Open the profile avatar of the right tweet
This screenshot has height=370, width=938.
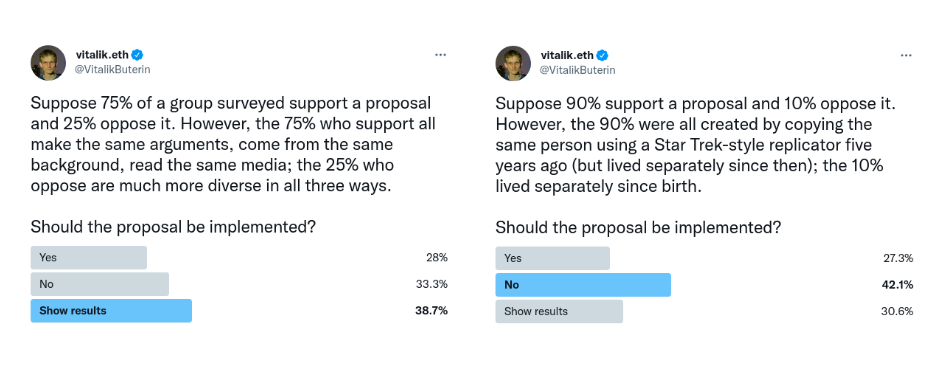(x=513, y=63)
